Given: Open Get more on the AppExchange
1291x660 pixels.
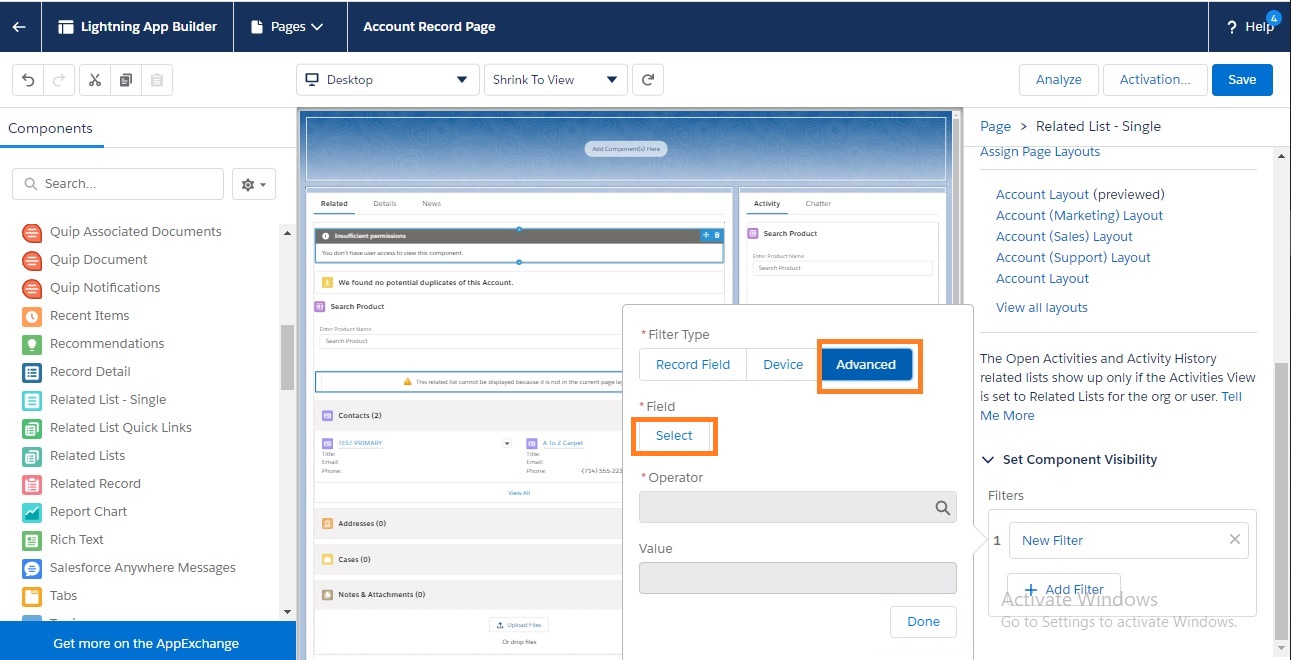Looking at the screenshot, I should pyautogui.click(x=146, y=643).
